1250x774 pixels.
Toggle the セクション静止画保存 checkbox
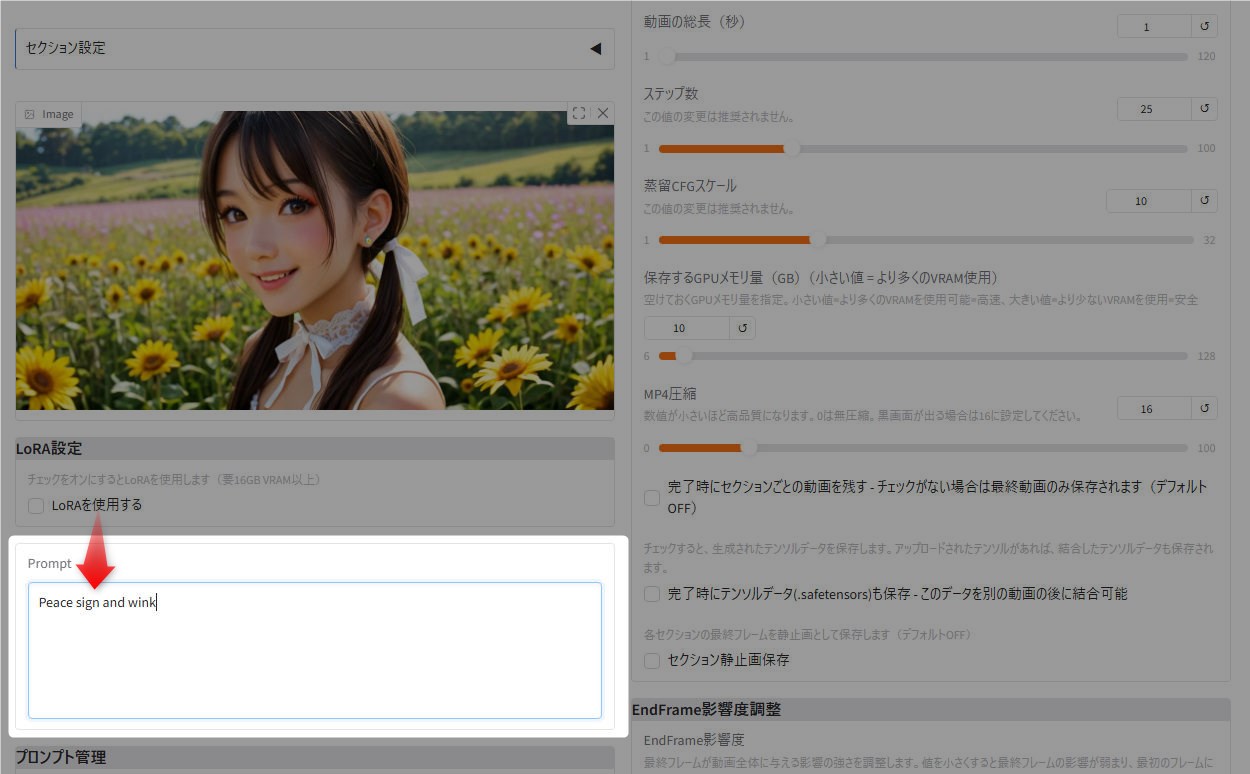pyautogui.click(x=652, y=660)
